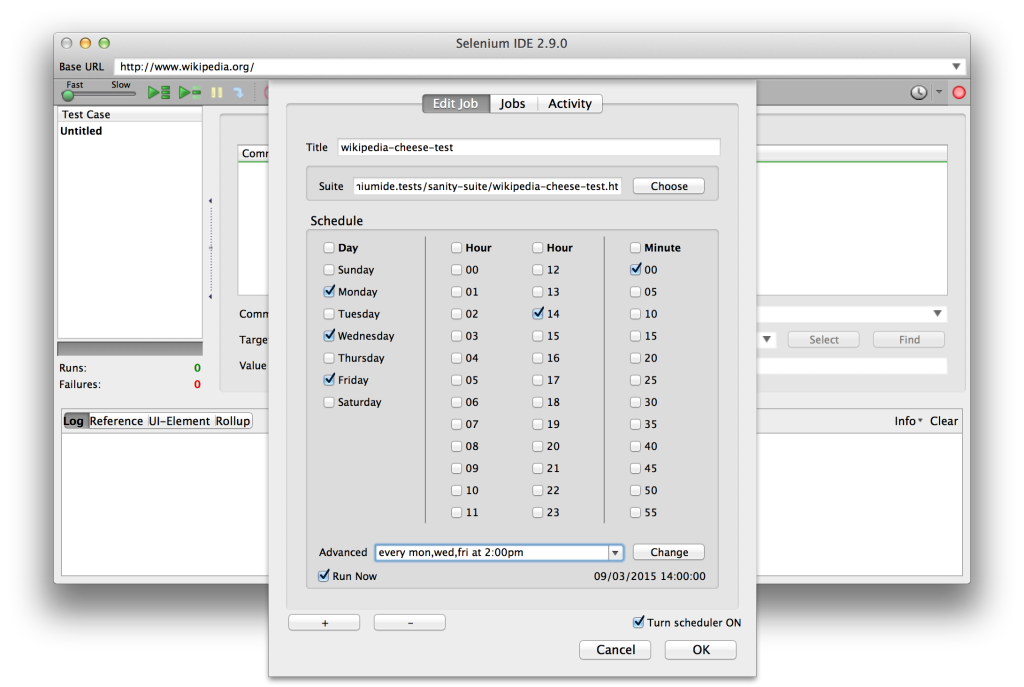Click the Base URL text field
Viewport: 1024px width, 687px height.
point(532,67)
